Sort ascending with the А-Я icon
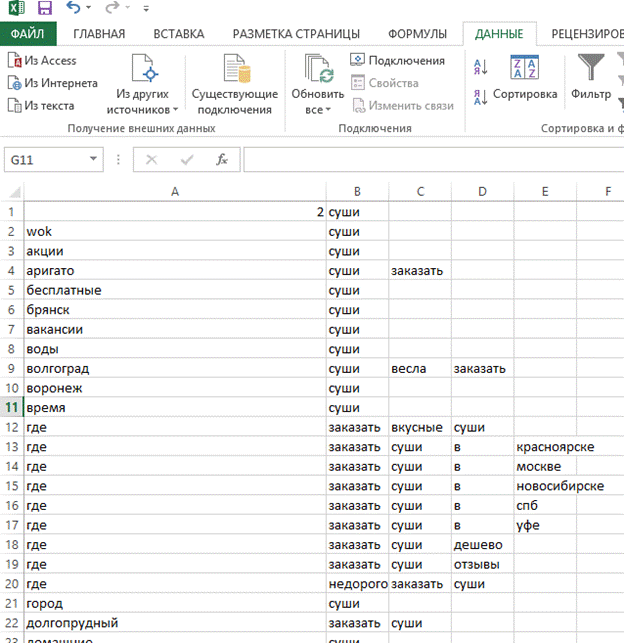Image resolution: width=624 pixels, height=643 pixels. (x=480, y=67)
